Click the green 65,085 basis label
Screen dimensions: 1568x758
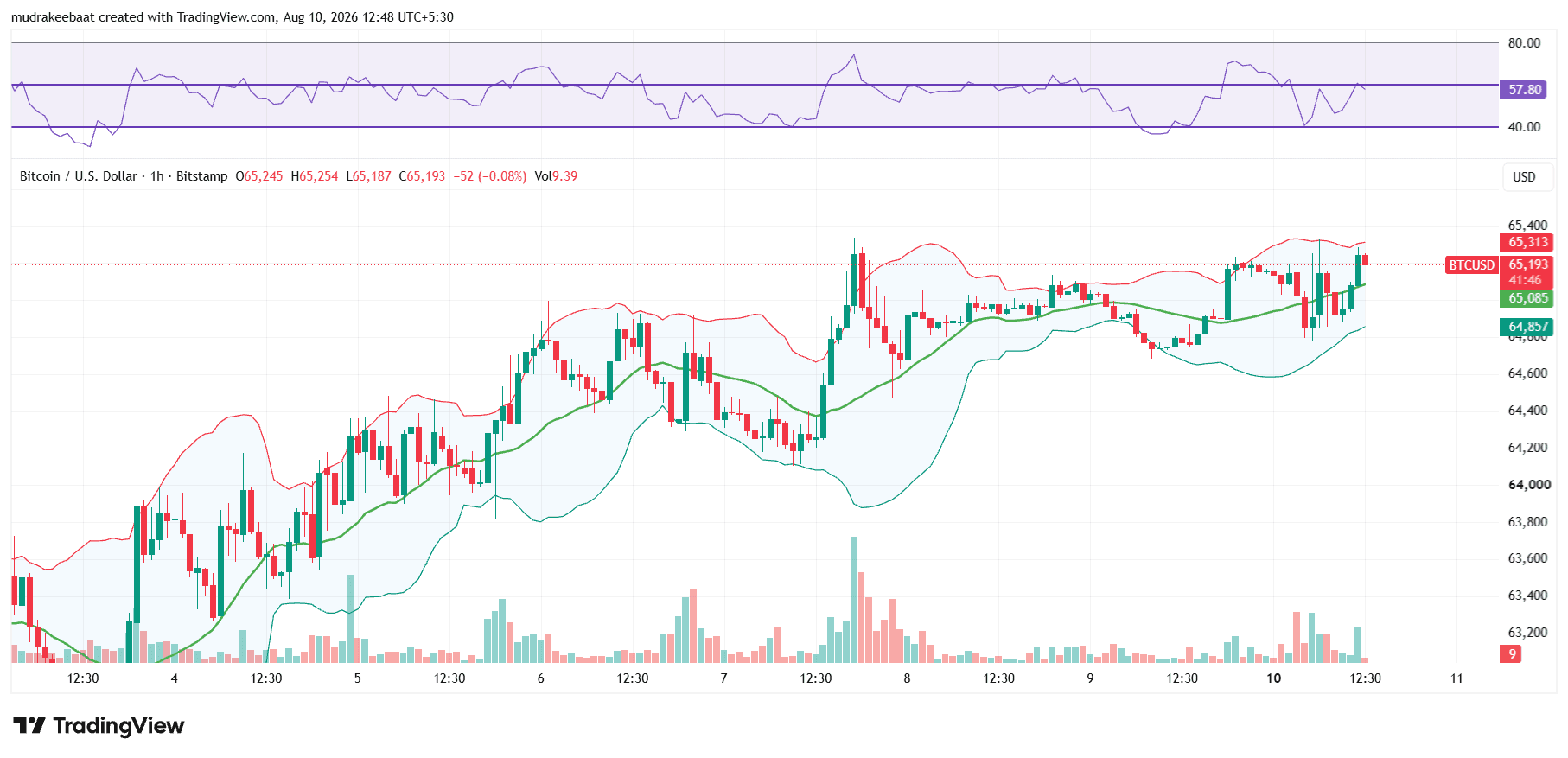click(1527, 298)
